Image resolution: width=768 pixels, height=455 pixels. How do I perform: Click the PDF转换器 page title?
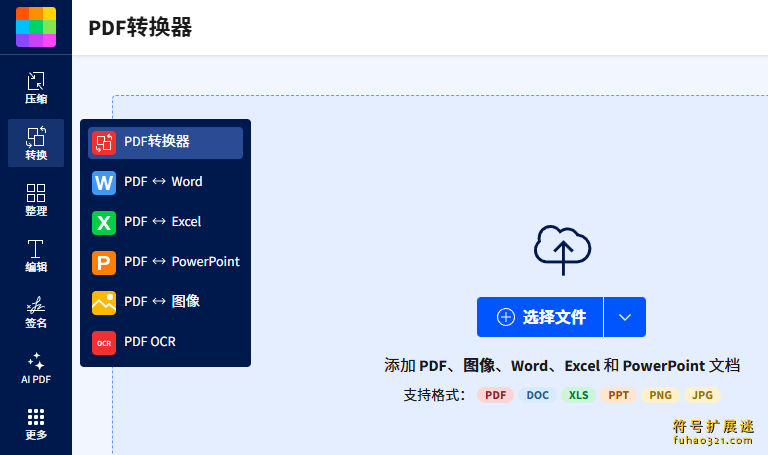(140, 27)
